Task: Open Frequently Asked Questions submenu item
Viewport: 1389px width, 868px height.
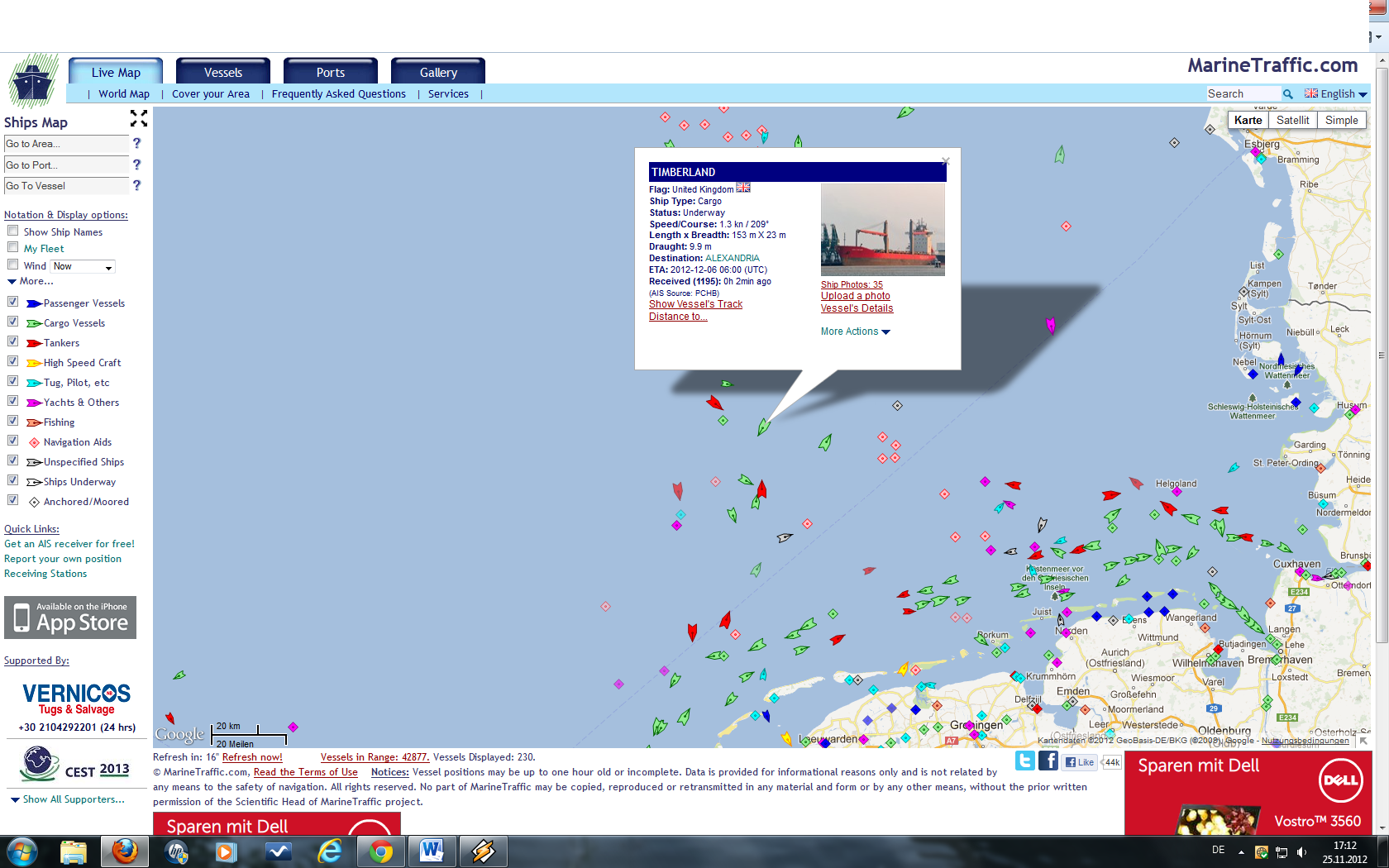Action: click(x=339, y=94)
